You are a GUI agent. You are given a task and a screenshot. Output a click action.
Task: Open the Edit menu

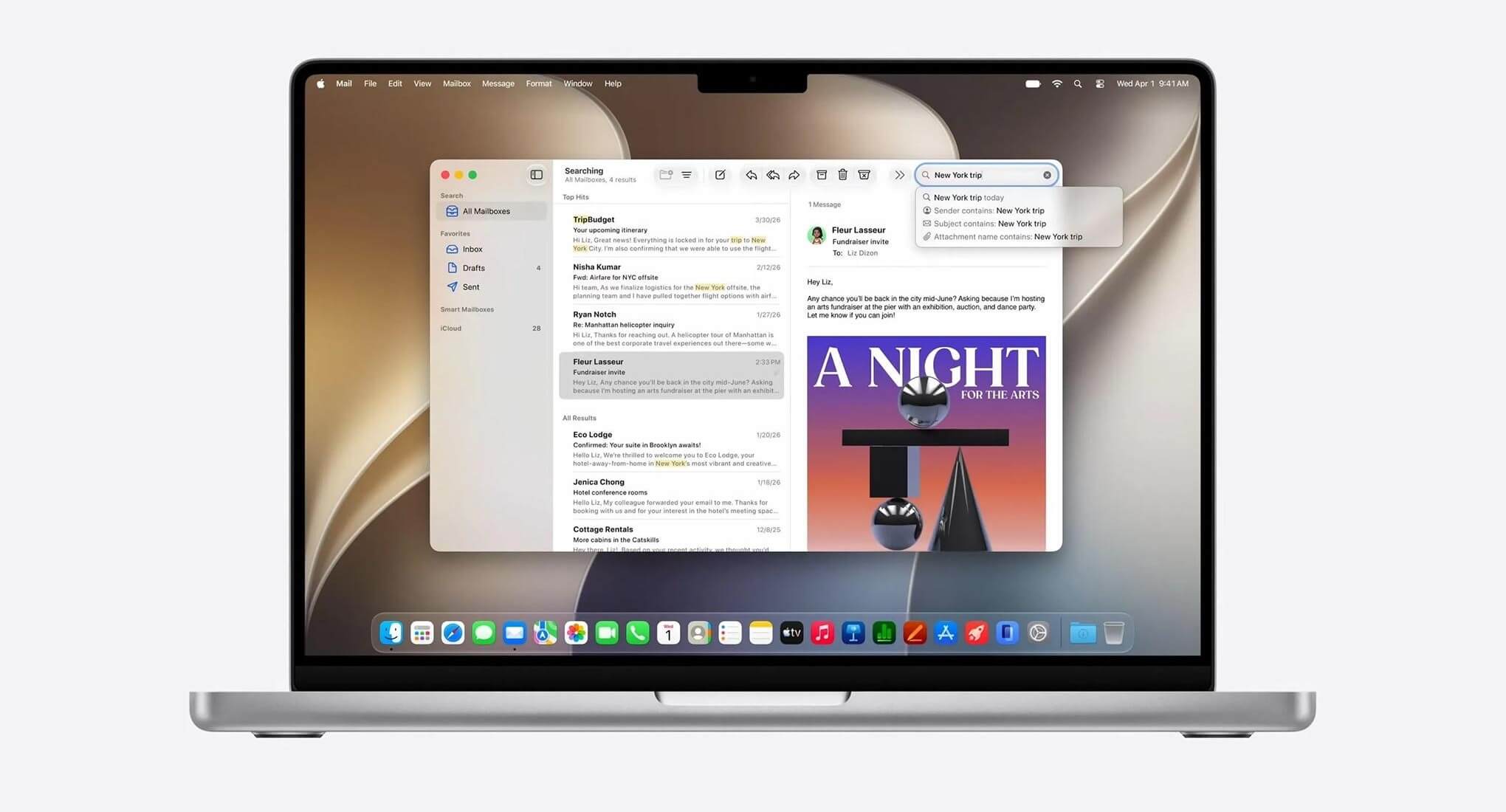395,83
